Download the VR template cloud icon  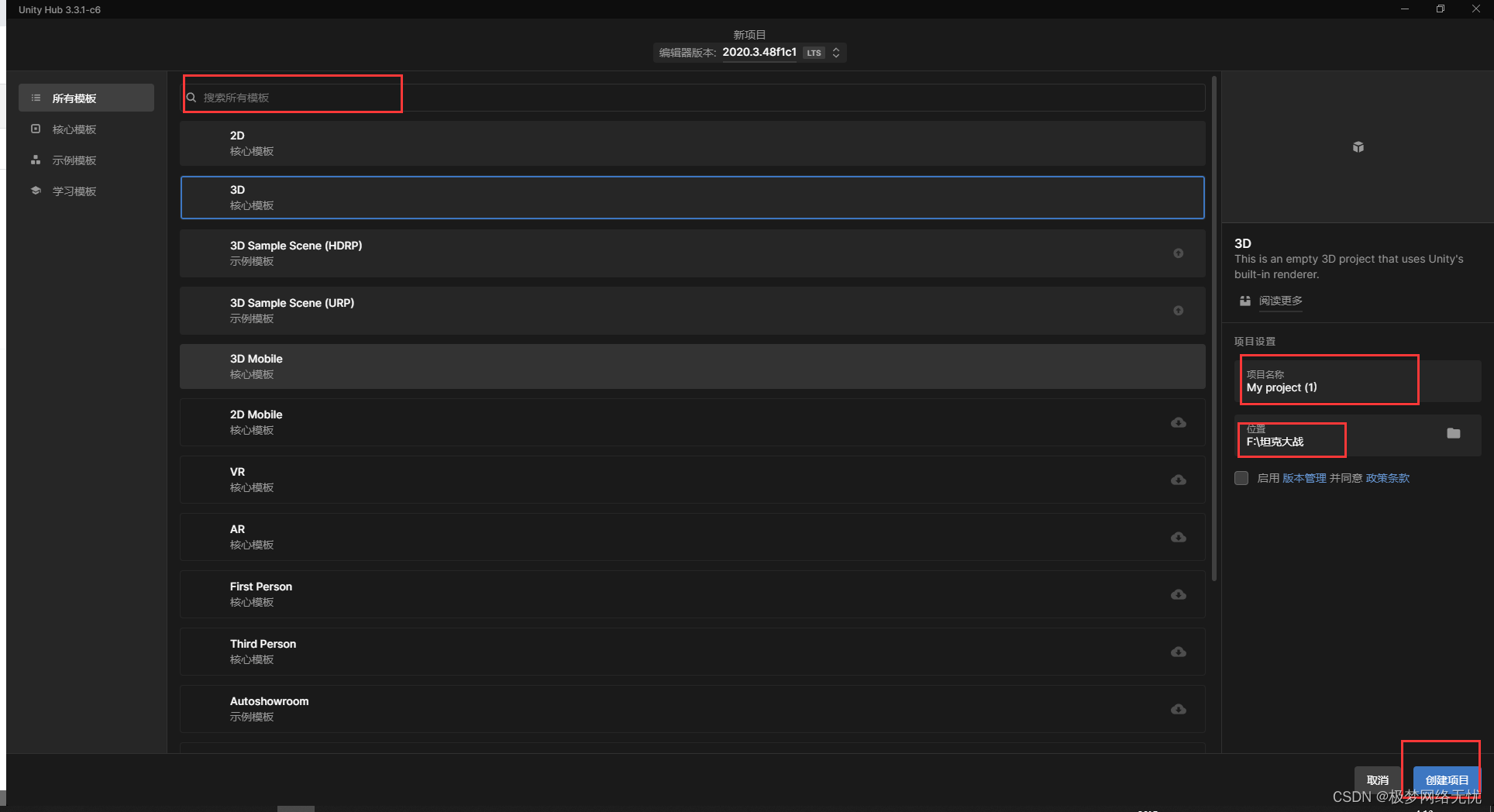pos(1178,480)
